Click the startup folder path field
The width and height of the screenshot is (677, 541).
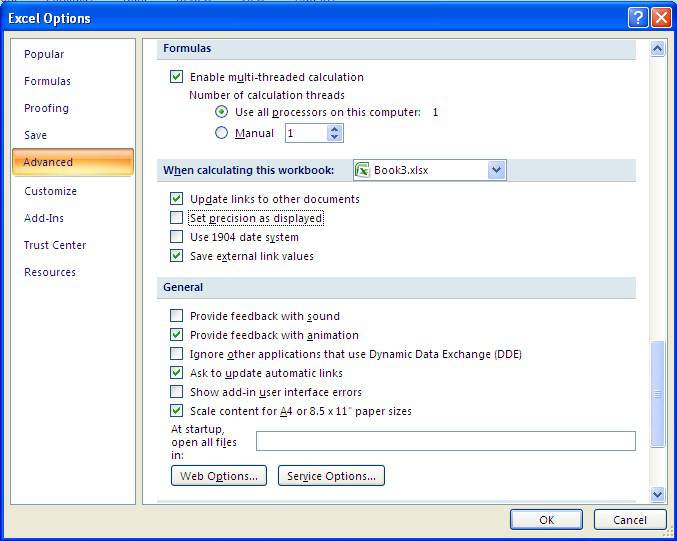(445, 441)
